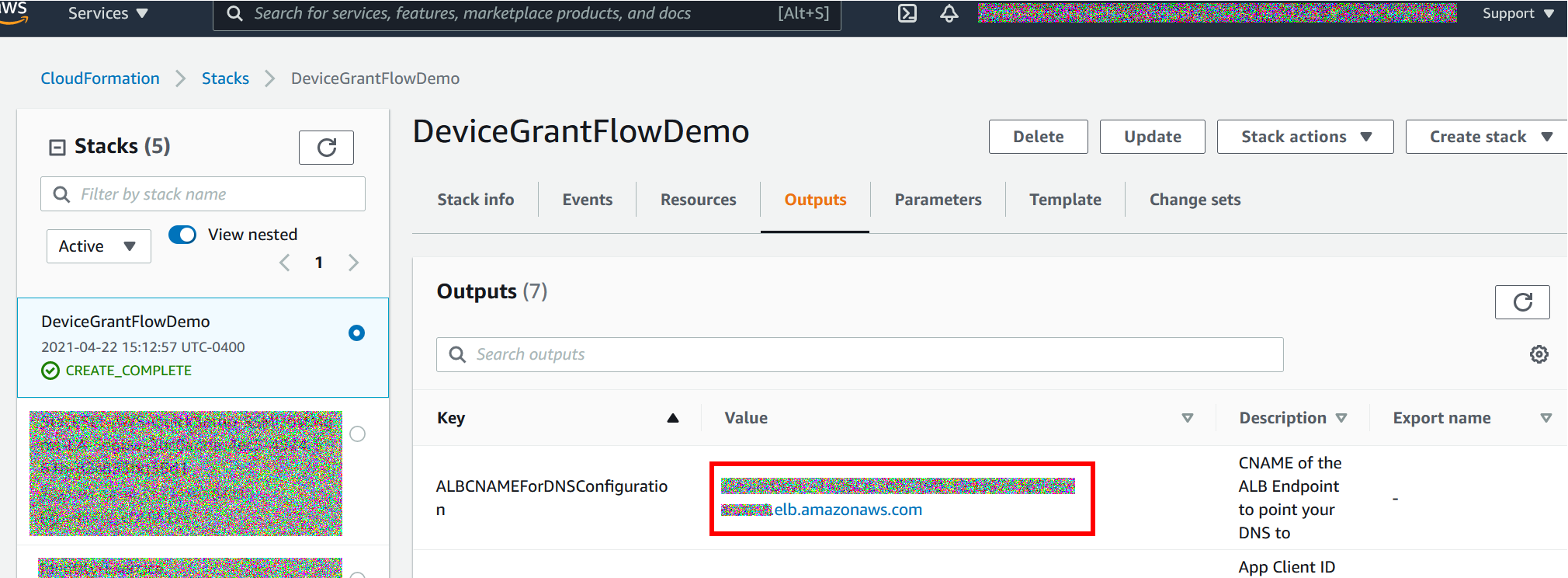Sort outputs by Key ascending arrow
Image resolution: width=1568 pixels, height=578 pixels.
673,418
